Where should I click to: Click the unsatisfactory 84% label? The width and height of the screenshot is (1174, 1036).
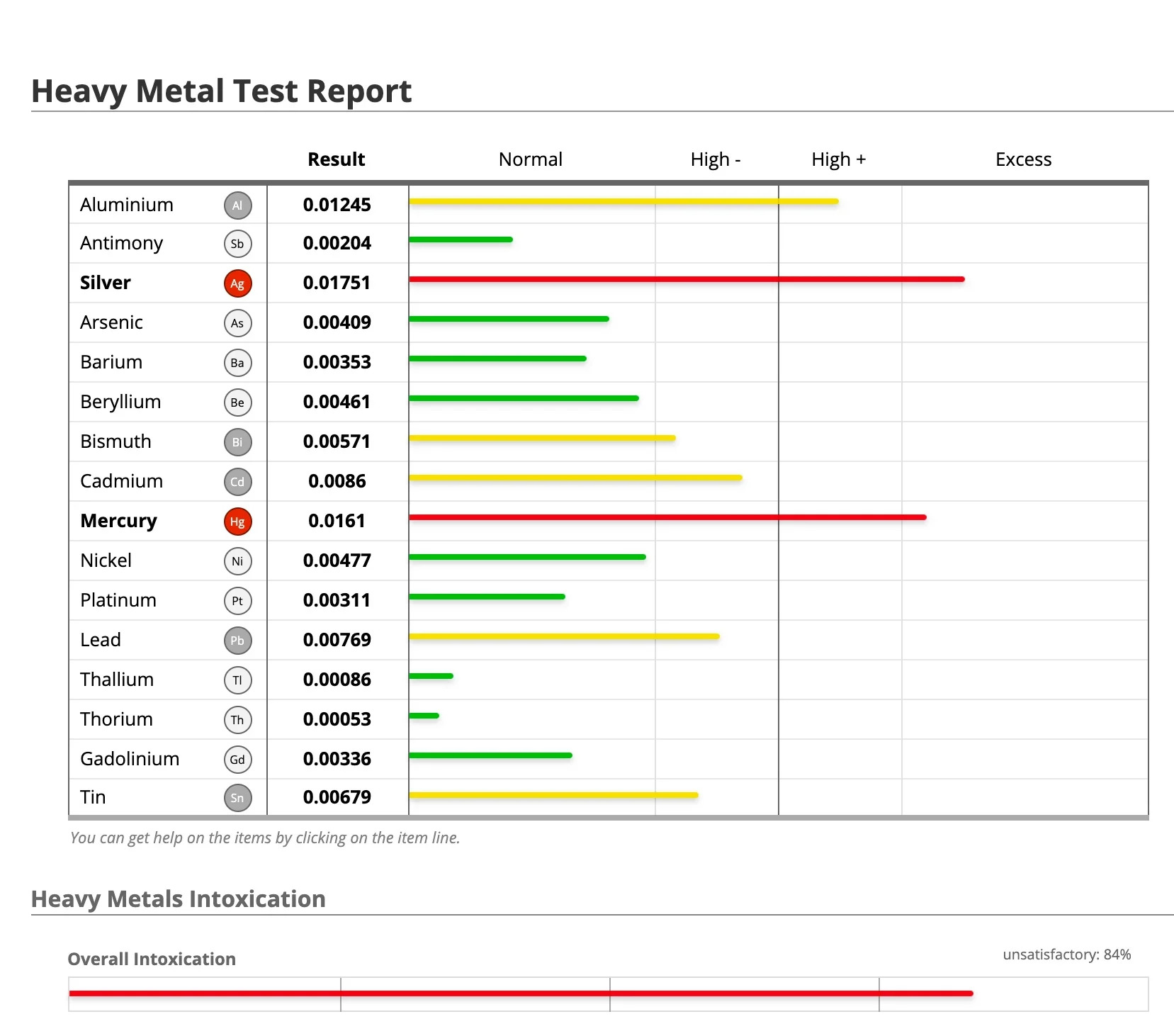(x=1066, y=955)
